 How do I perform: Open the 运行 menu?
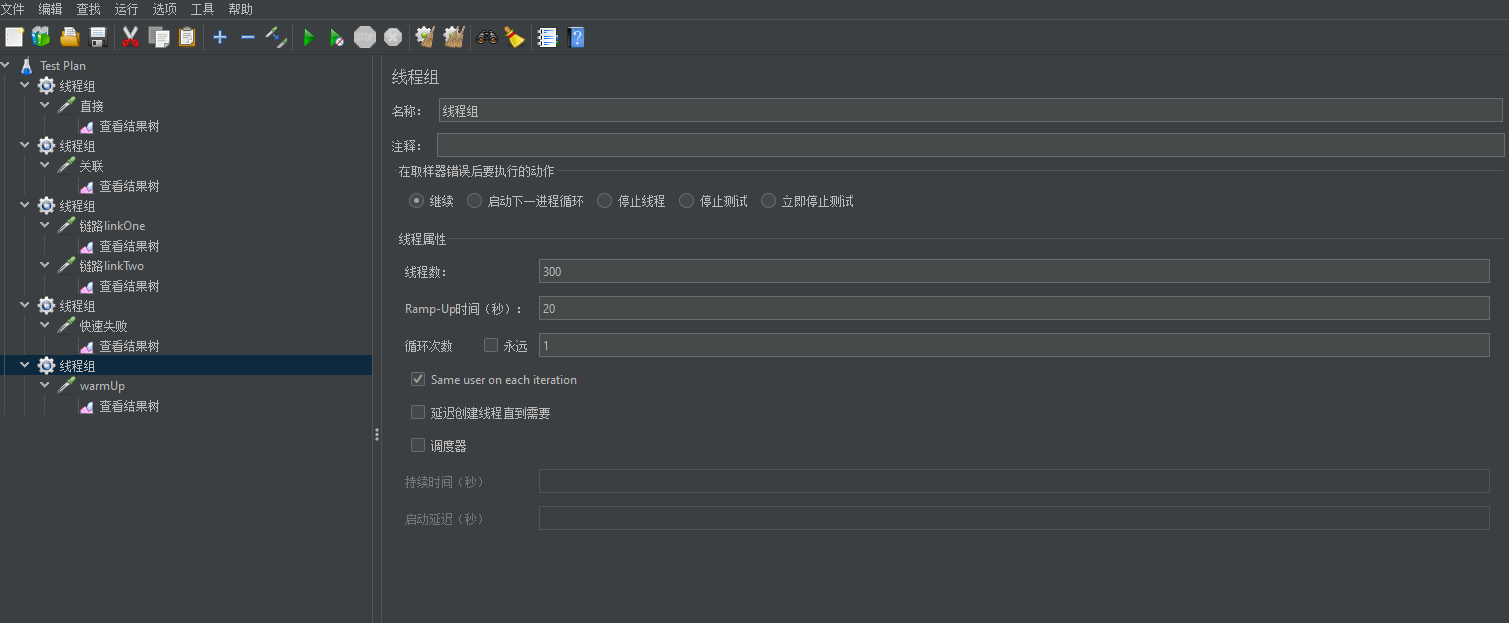coord(126,9)
